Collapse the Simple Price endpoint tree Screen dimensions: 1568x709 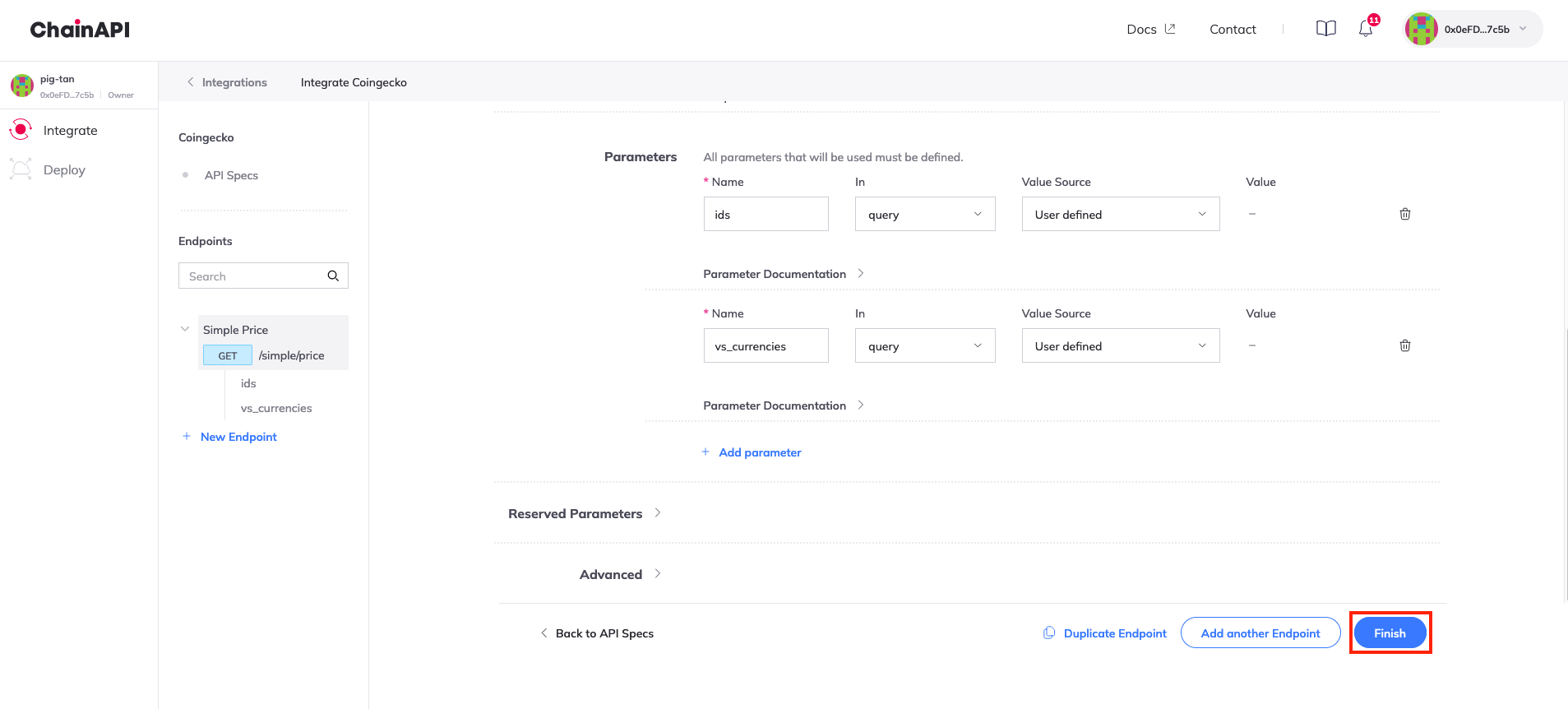tap(185, 329)
